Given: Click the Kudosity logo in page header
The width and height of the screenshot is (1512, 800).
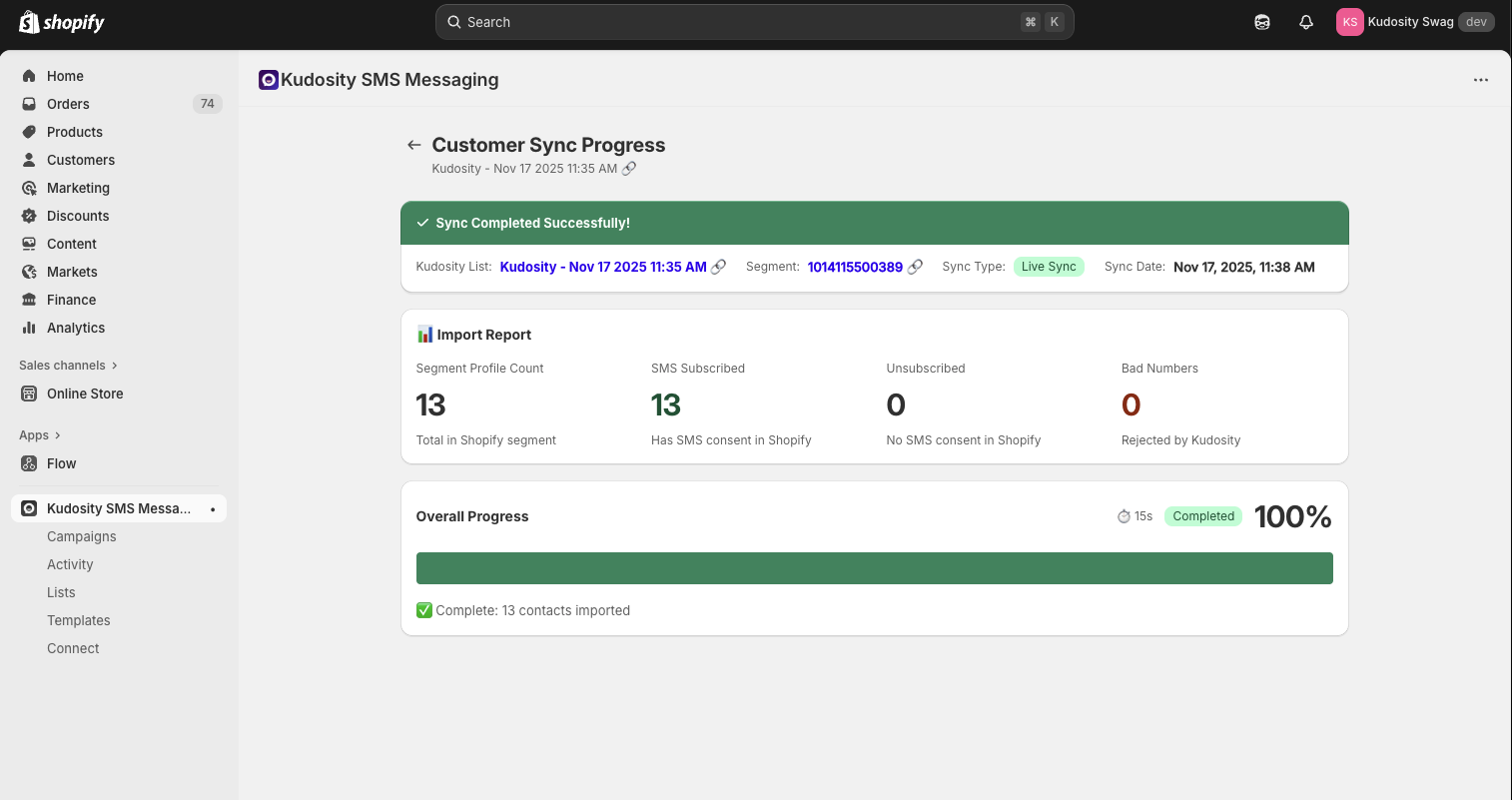Looking at the screenshot, I should (x=268, y=80).
